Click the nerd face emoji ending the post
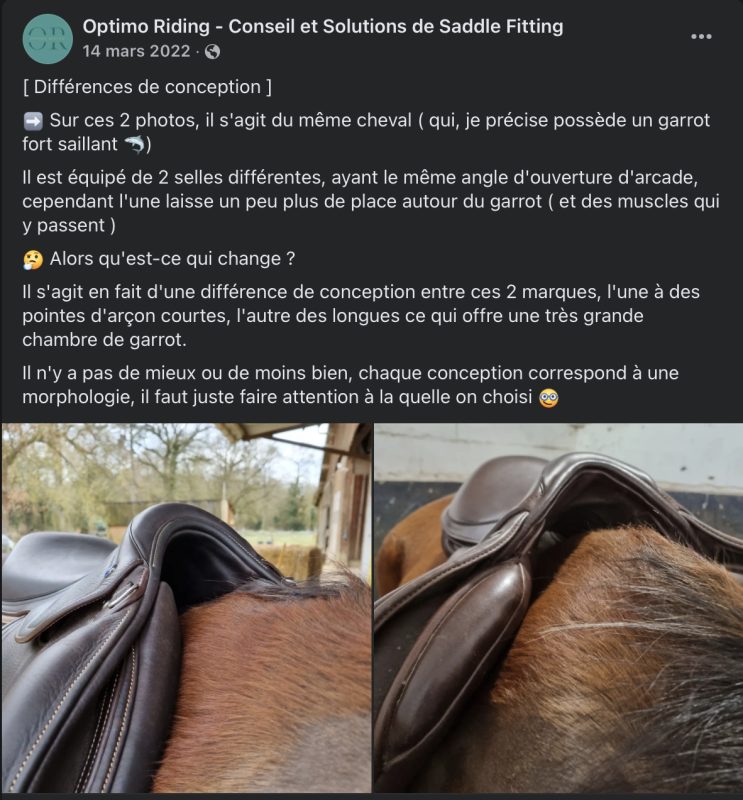This screenshot has width=743, height=800. coord(549,397)
